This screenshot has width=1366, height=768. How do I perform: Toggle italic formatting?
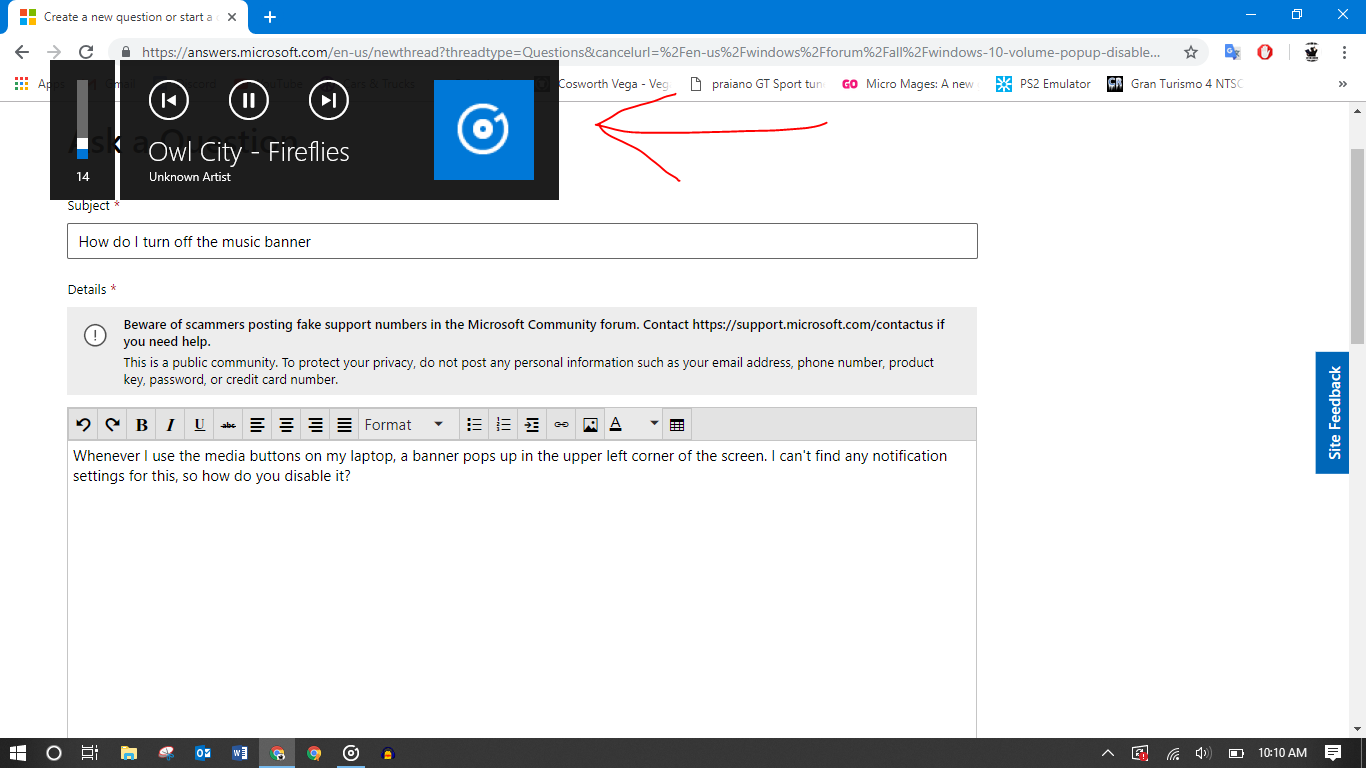coord(171,425)
